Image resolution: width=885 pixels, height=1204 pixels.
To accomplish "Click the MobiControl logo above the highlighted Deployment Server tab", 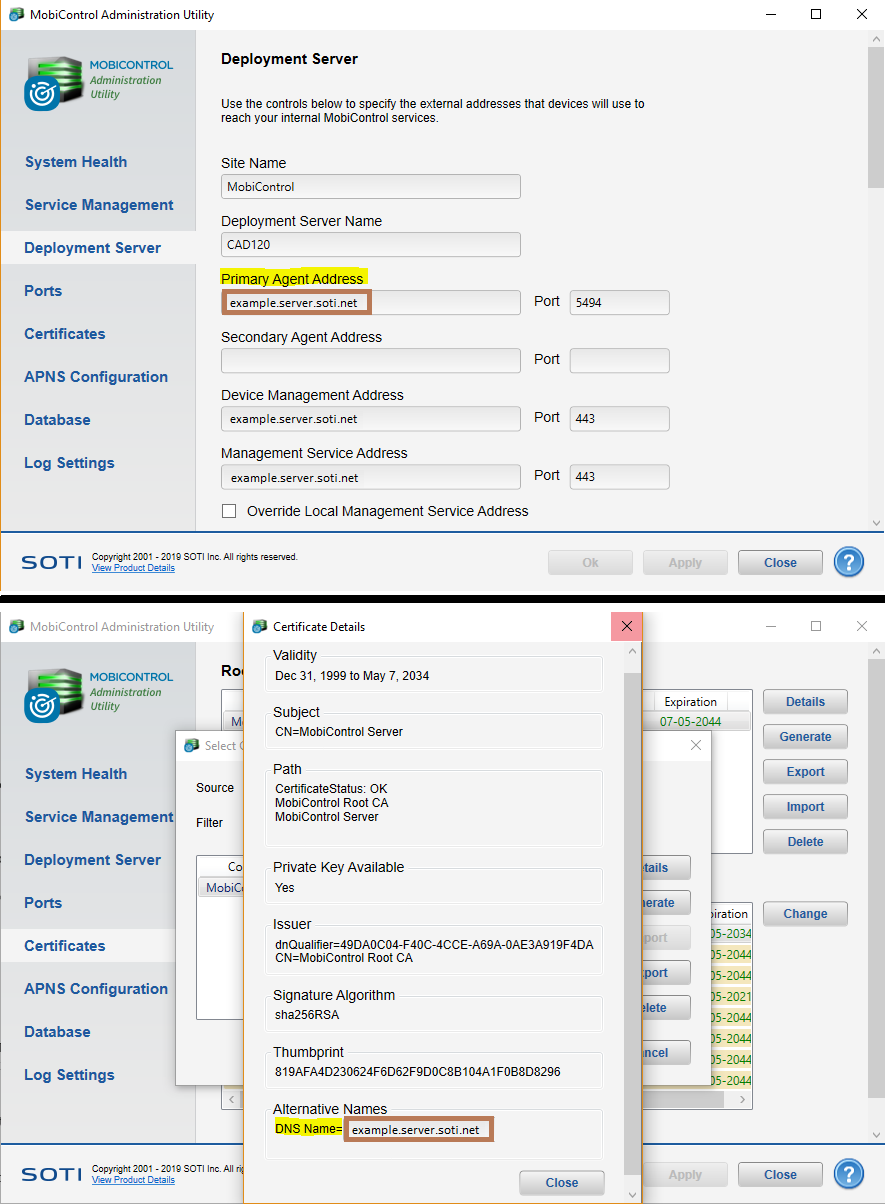I will coord(55,82).
